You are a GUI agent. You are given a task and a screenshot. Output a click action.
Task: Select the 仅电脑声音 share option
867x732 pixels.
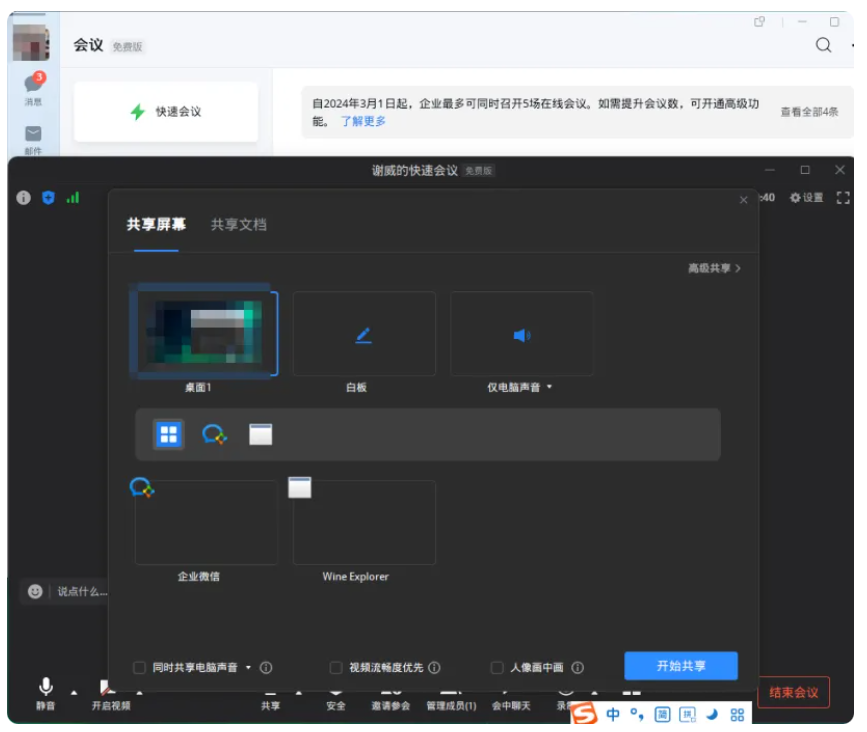coord(521,334)
